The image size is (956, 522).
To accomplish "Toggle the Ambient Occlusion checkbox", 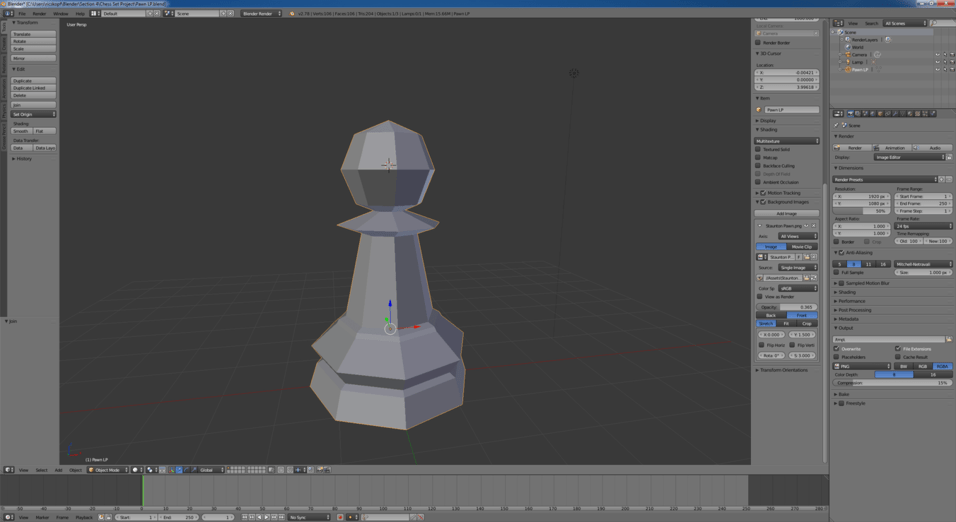I will point(759,182).
